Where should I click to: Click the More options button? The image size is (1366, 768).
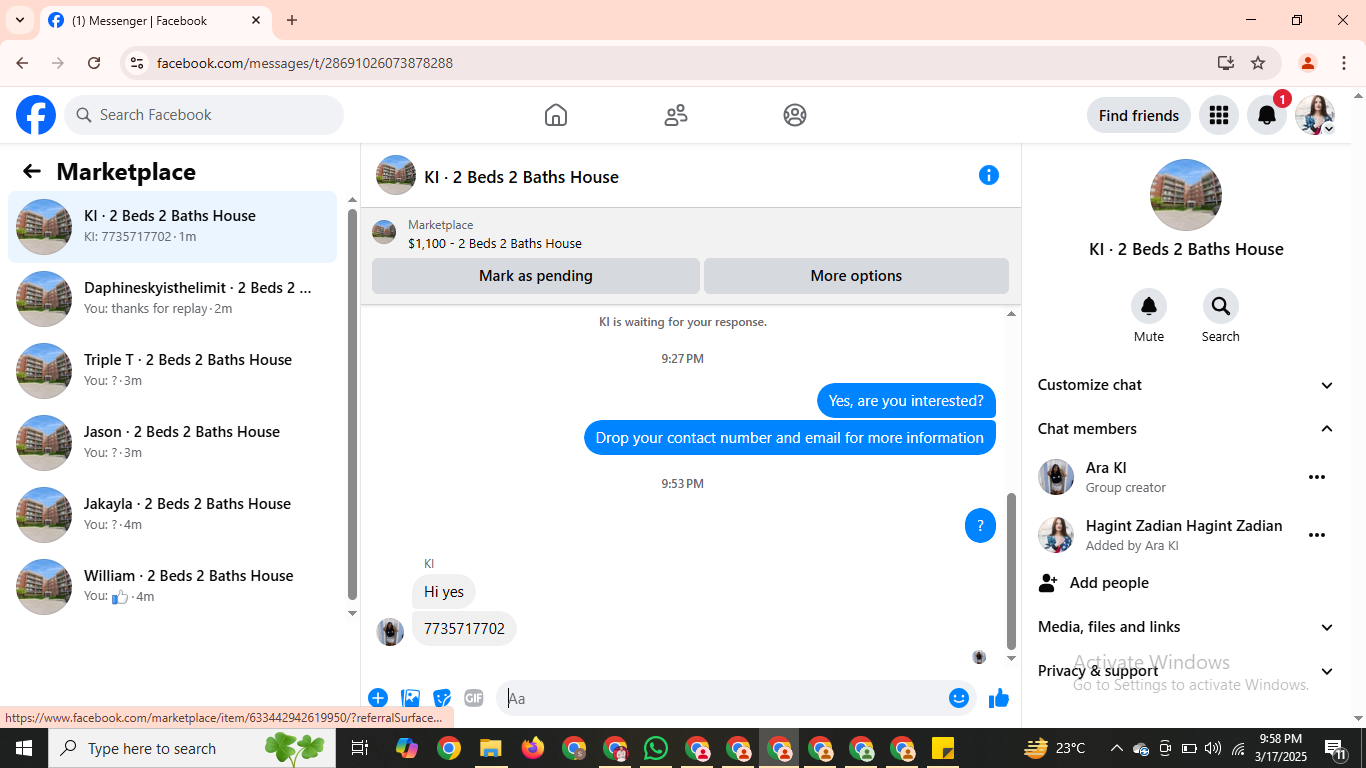(x=856, y=276)
